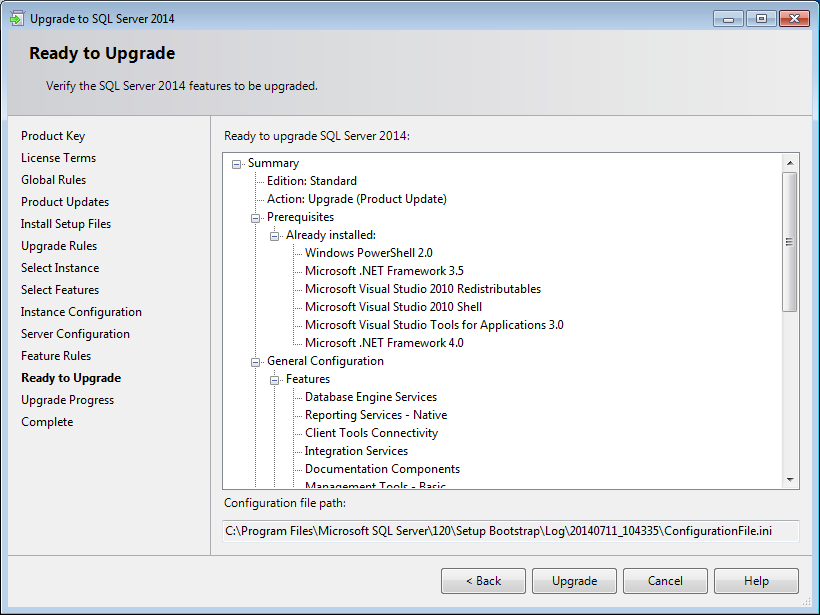The width and height of the screenshot is (820, 615).
Task: Open the Select Features step
Action: tap(60, 290)
